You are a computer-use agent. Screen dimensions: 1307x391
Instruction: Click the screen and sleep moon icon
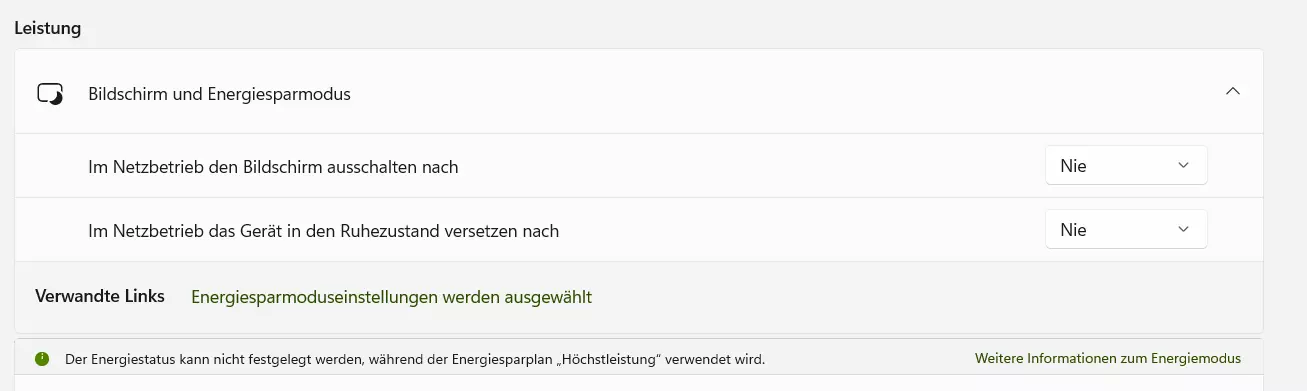pos(50,94)
